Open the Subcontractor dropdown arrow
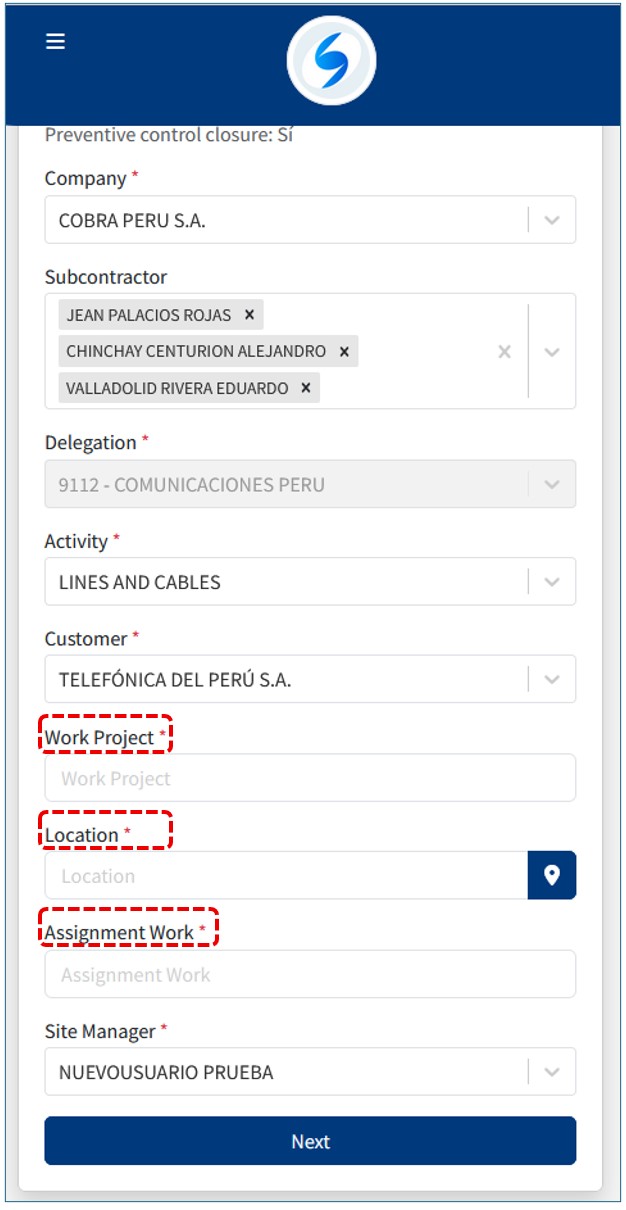Viewport: 626px width, 1210px height. 552,351
